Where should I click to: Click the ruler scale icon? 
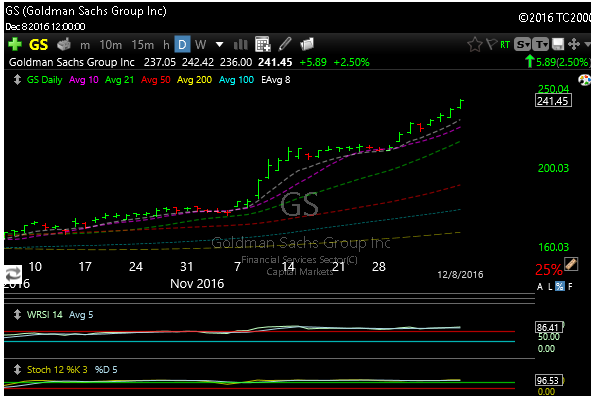tap(571, 264)
